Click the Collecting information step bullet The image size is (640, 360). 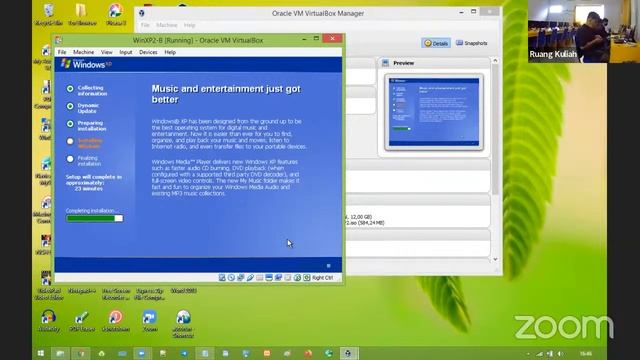click(x=70, y=89)
